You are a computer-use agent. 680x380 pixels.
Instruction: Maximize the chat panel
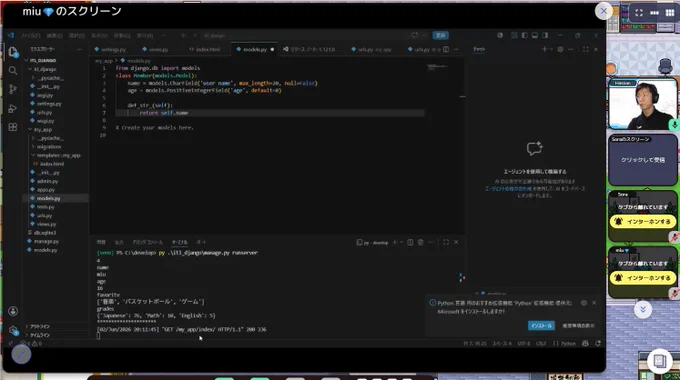point(585,49)
